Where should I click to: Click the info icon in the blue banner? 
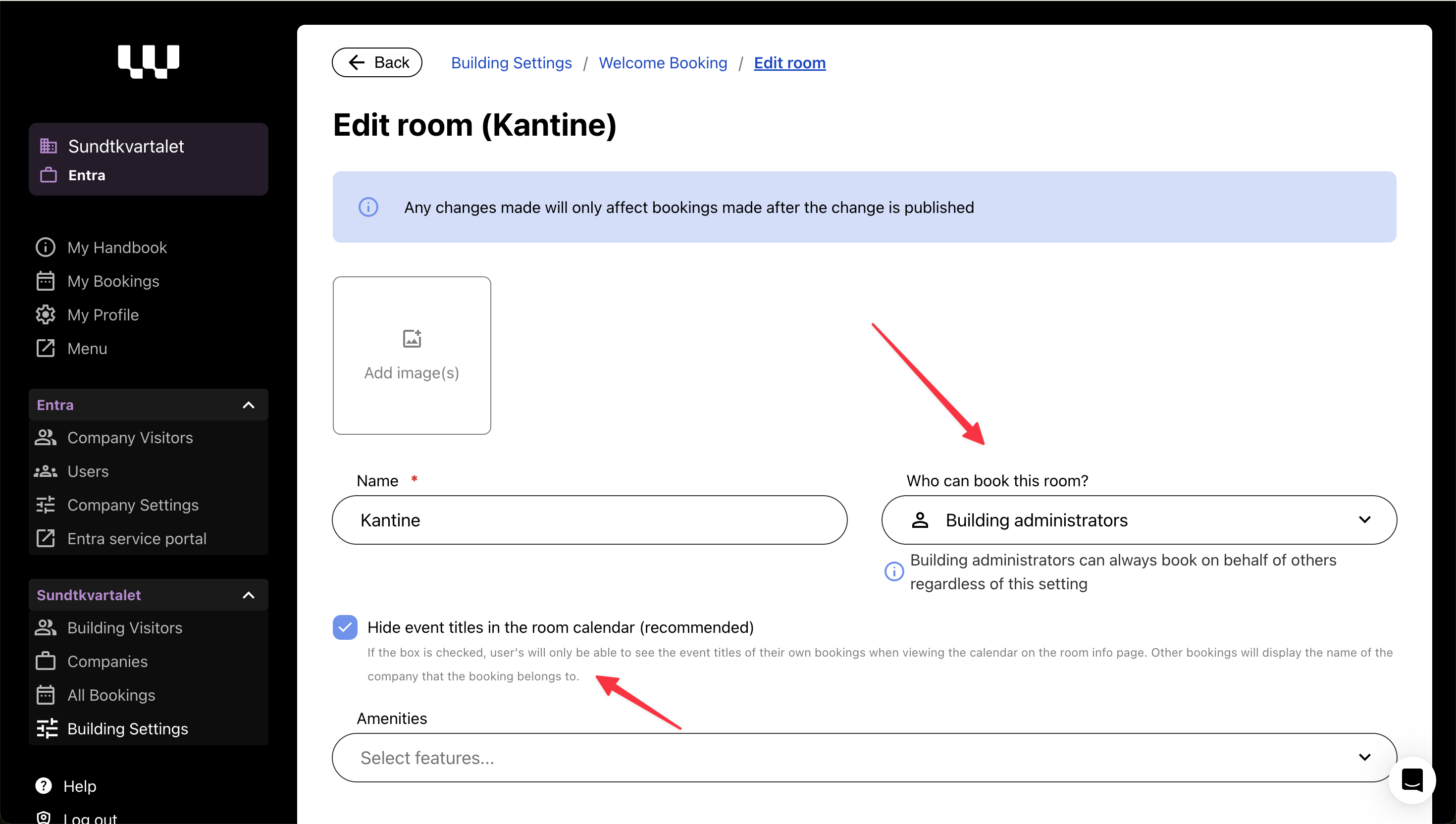[368, 207]
